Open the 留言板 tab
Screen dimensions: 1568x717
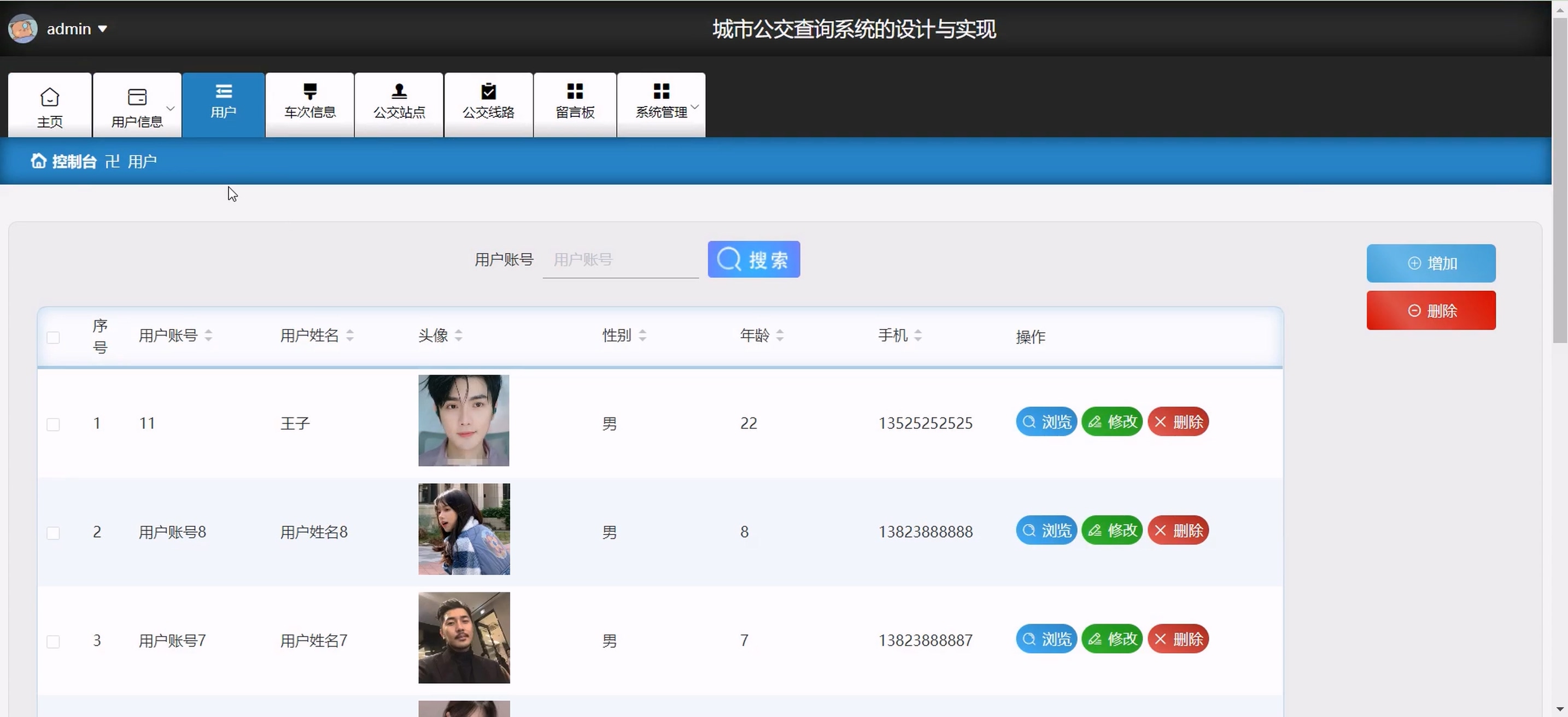pyautogui.click(x=575, y=105)
